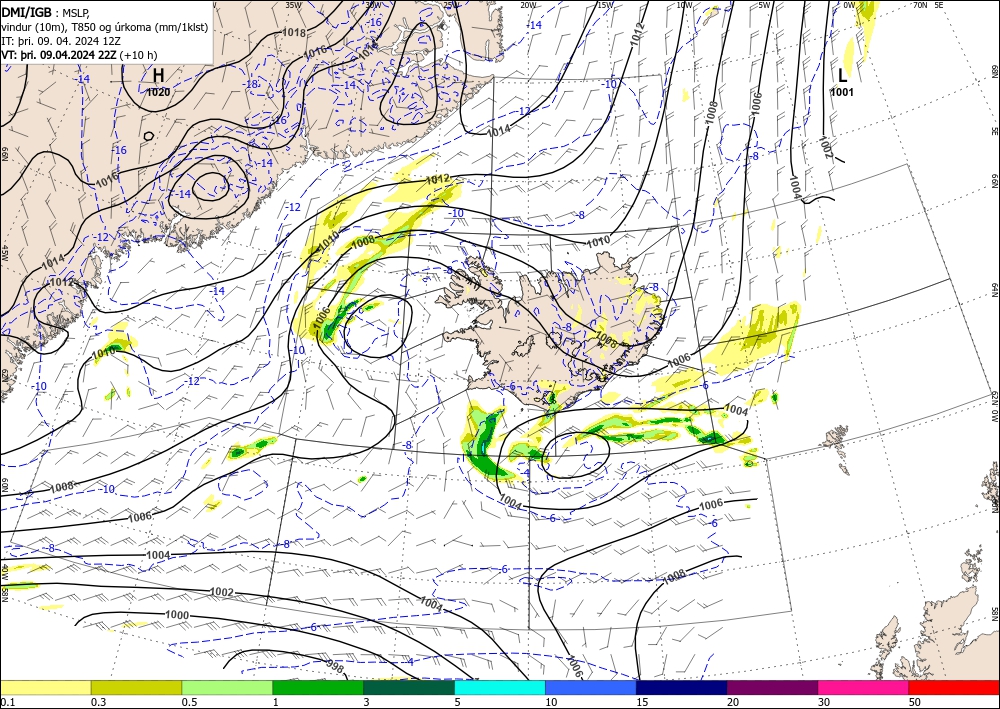This screenshot has width=1000, height=709.
Task: Choose the navy 15–20 legend swatch
Action: pos(682,687)
